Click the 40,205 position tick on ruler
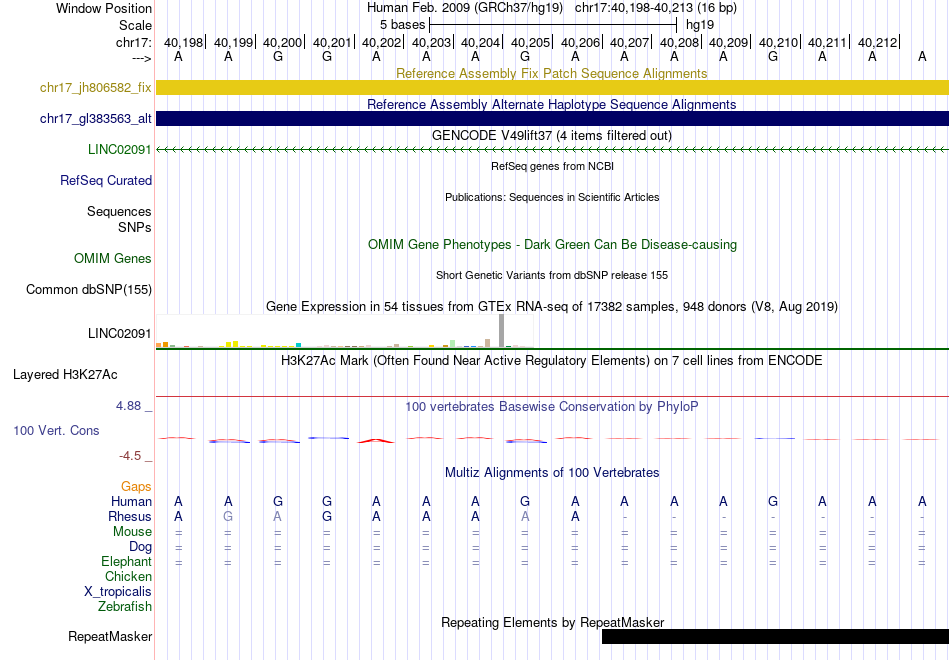Screen dimensions: 950x660 click(x=531, y=42)
